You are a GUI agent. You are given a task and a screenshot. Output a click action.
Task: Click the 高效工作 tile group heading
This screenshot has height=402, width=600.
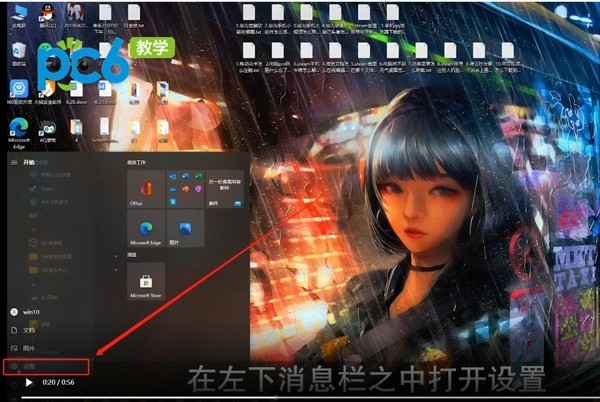(136, 163)
